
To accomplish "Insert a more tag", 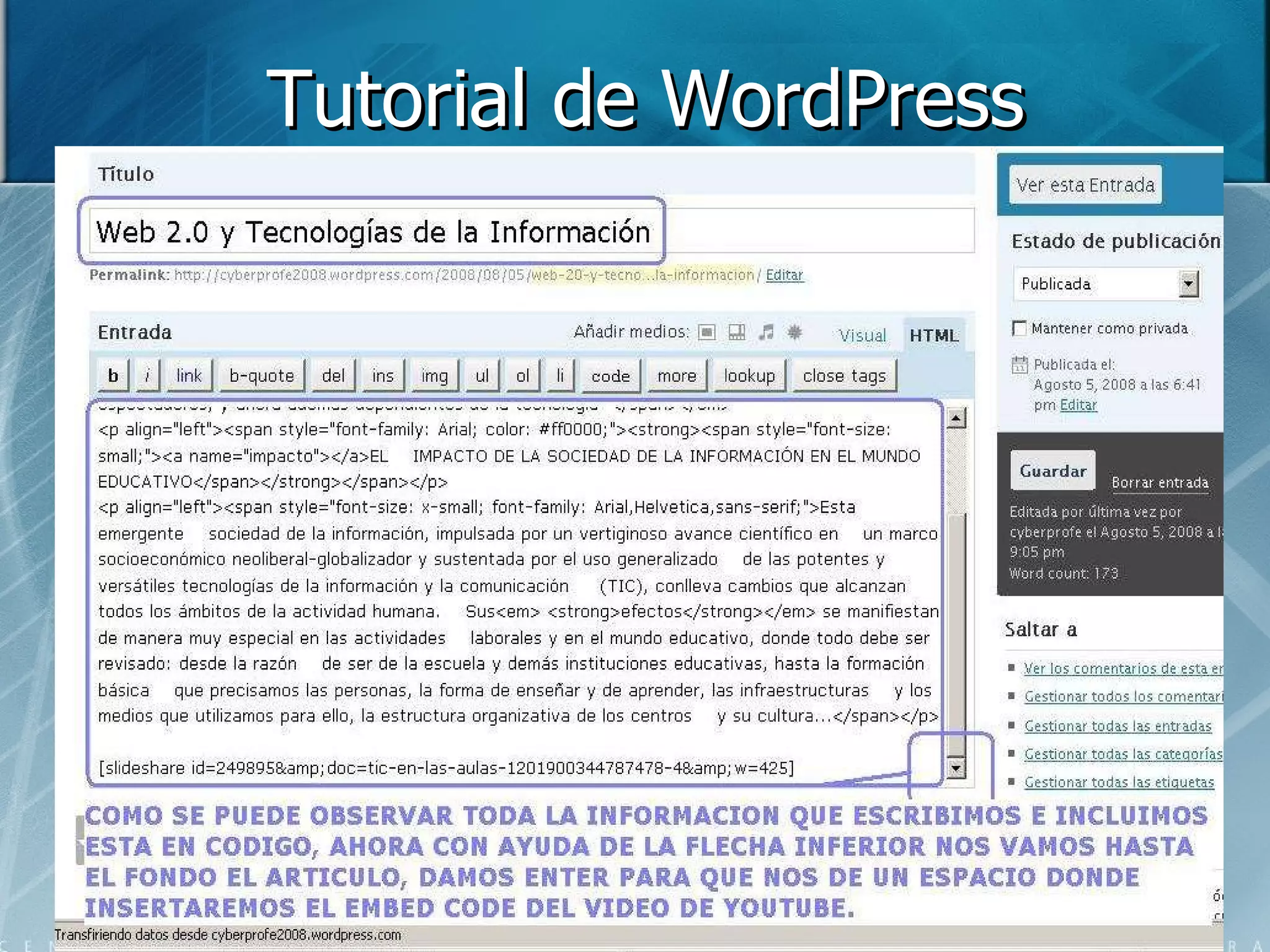I will pos(677,376).
